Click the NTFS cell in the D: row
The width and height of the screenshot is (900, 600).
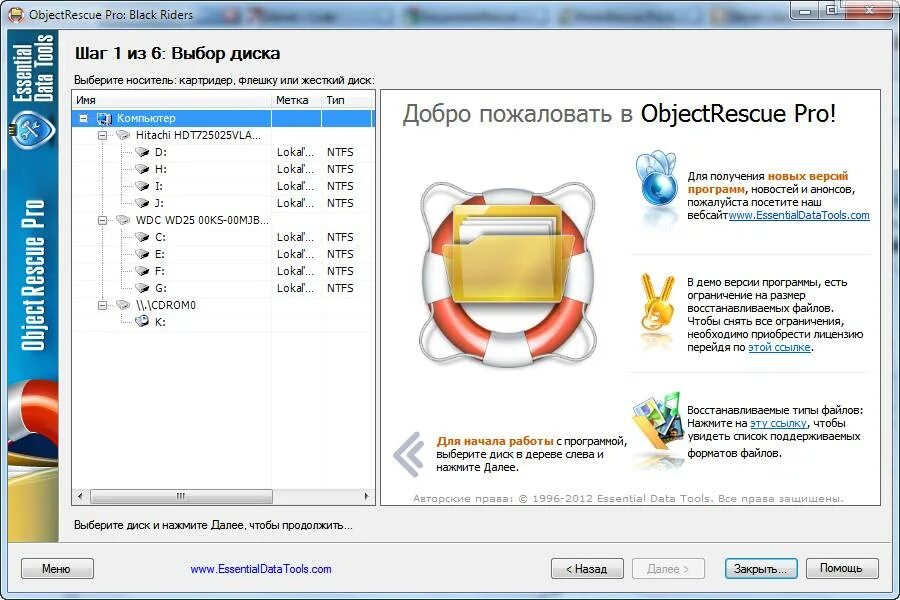tap(340, 152)
